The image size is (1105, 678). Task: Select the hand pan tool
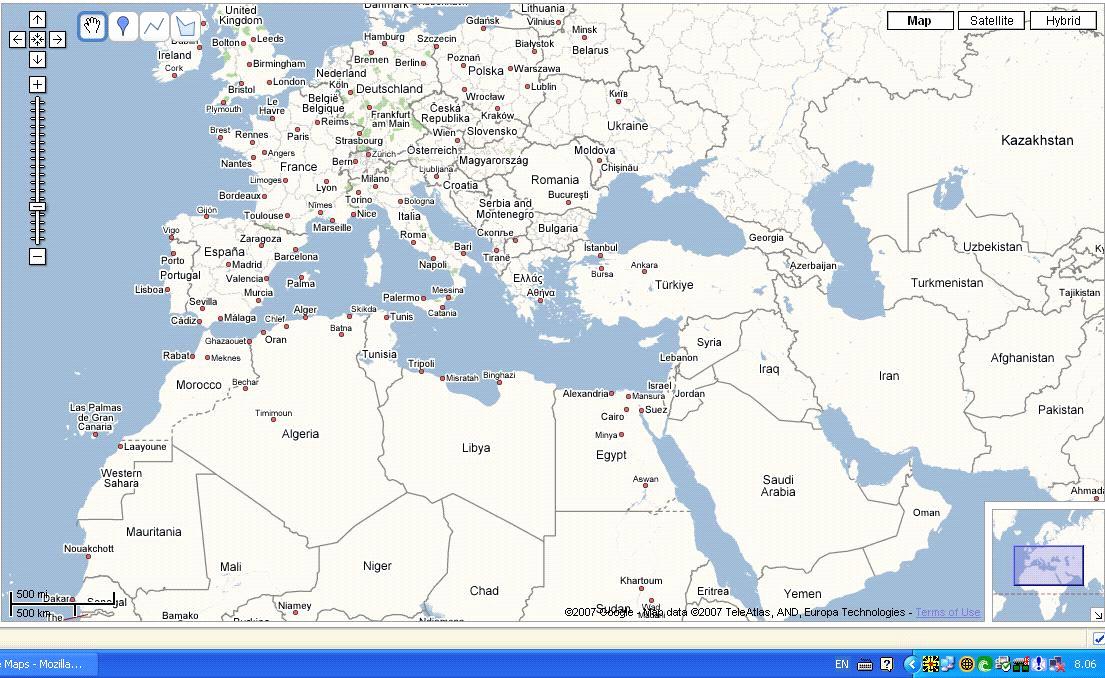tap(92, 27)
